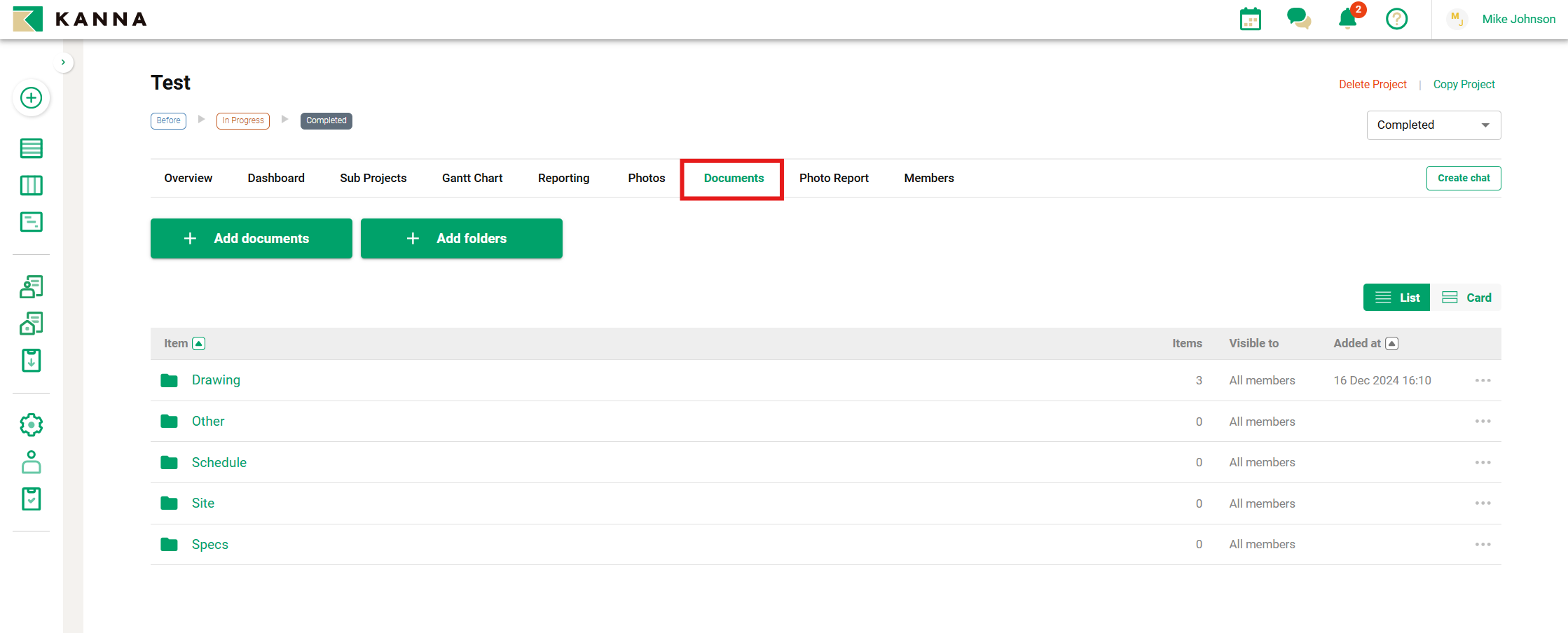Click the Add documents button

(252, 239)
